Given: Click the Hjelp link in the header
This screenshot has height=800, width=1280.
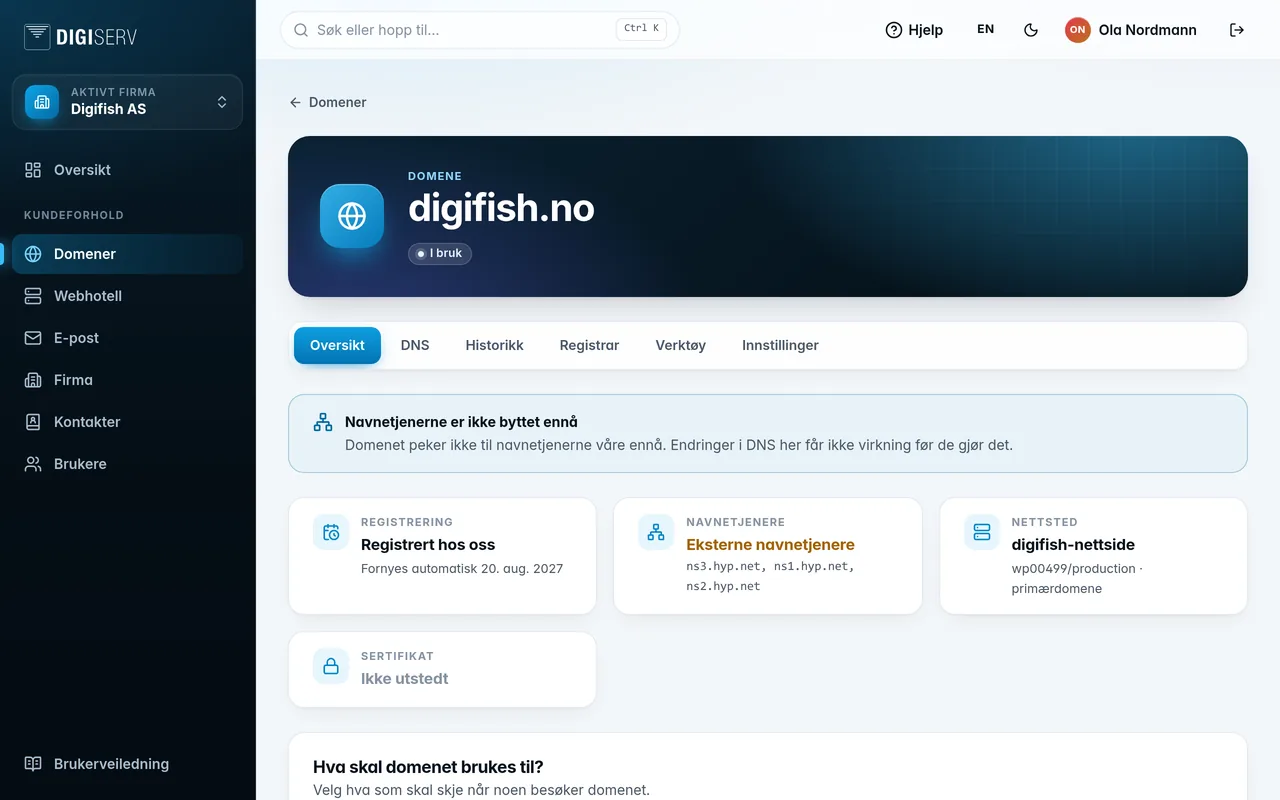Looking at the screenshot, I should pos(914,30).
